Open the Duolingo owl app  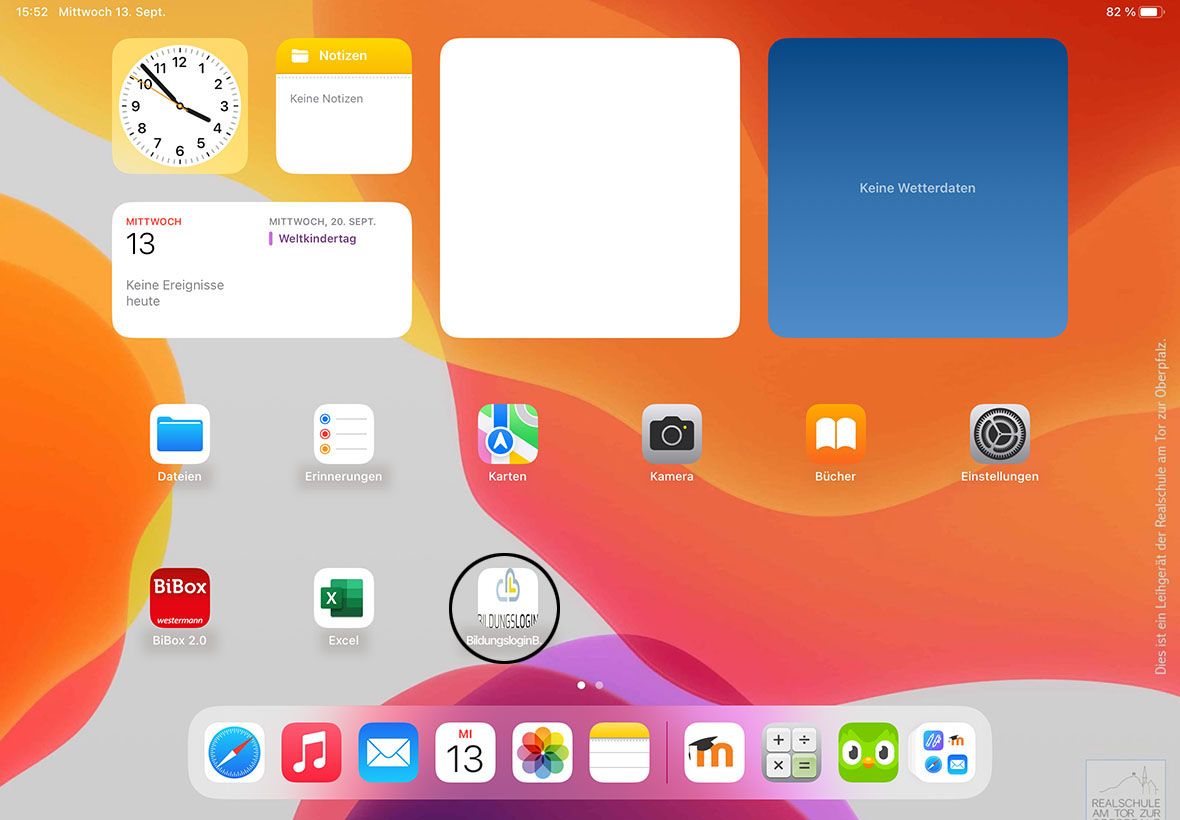tap(868, 752)
